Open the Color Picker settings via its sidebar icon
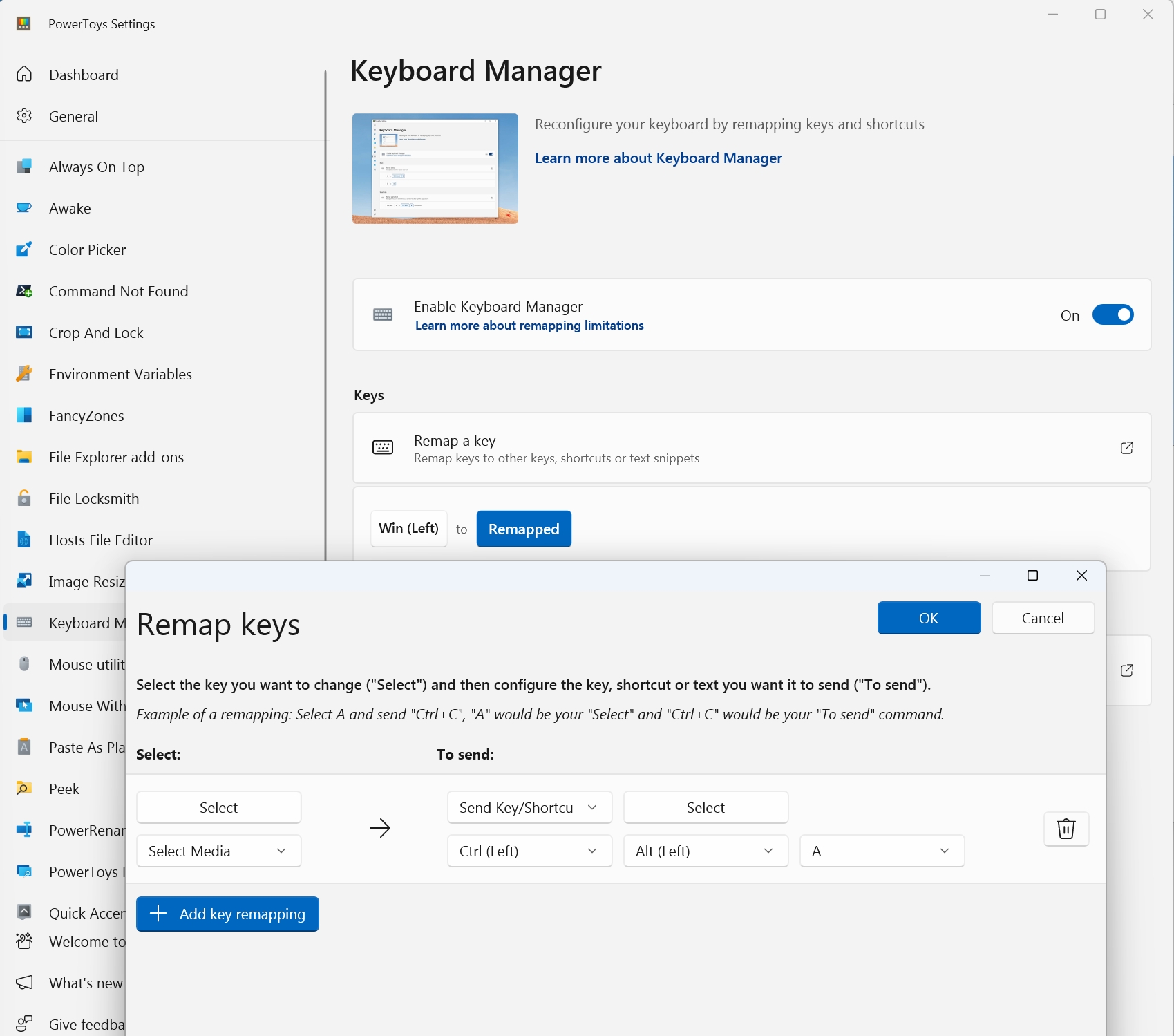 click(24, 249)
